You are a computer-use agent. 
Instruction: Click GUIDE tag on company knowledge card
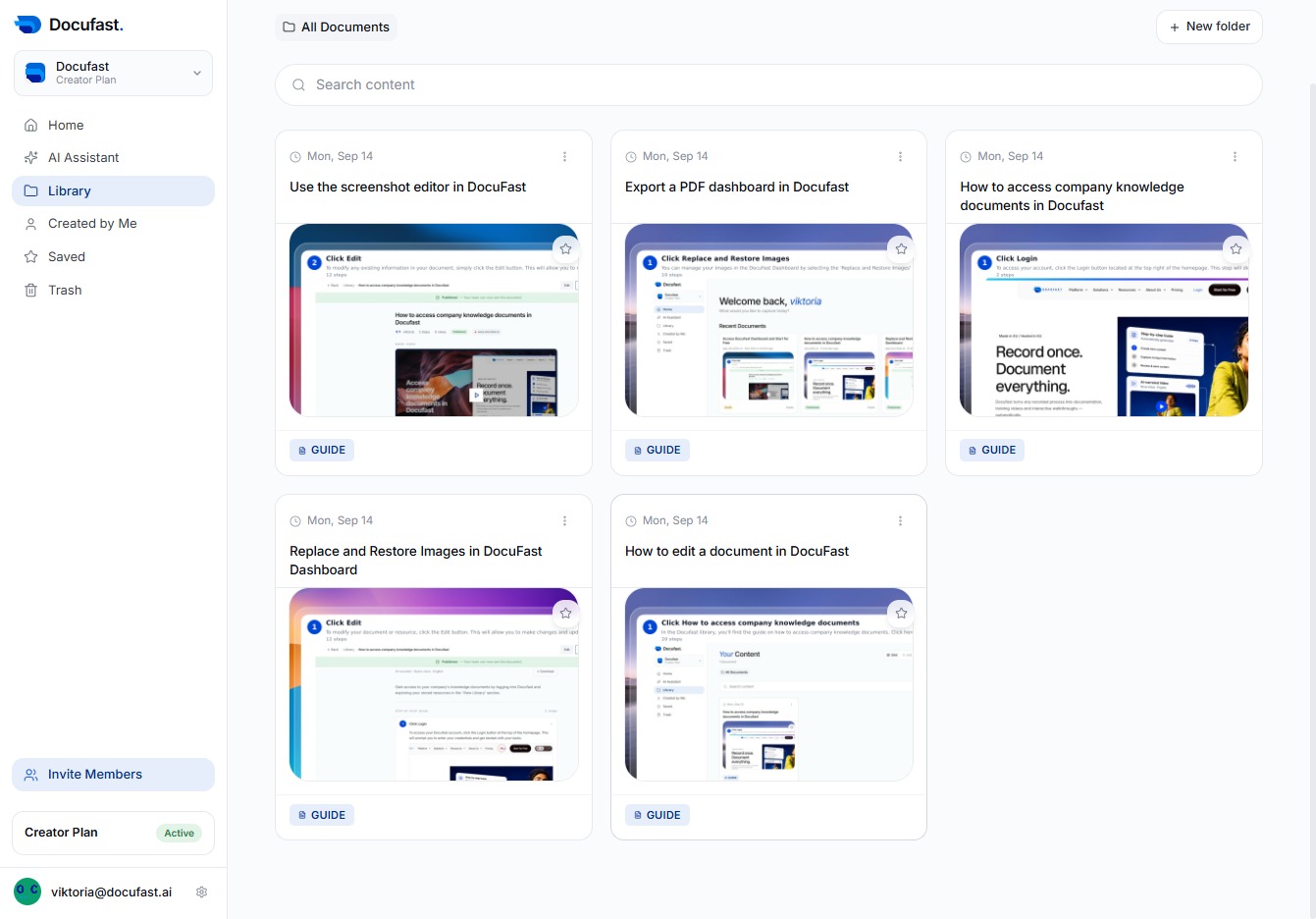992,450
